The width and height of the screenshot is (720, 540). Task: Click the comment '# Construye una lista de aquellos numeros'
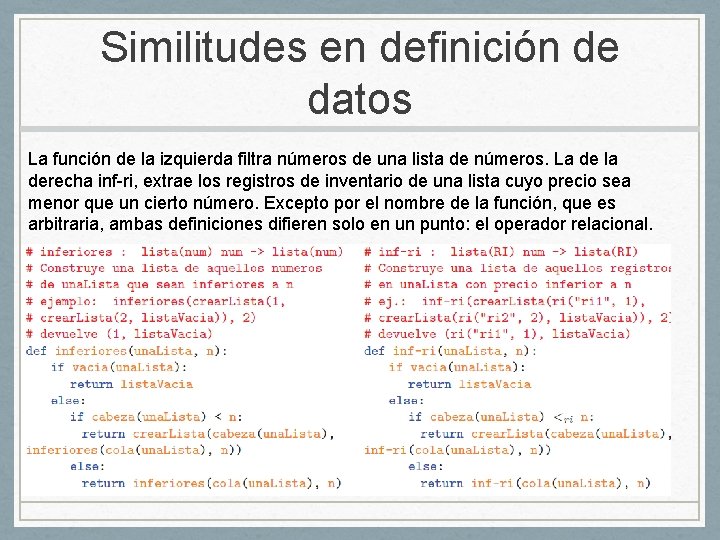coord(174,268)
